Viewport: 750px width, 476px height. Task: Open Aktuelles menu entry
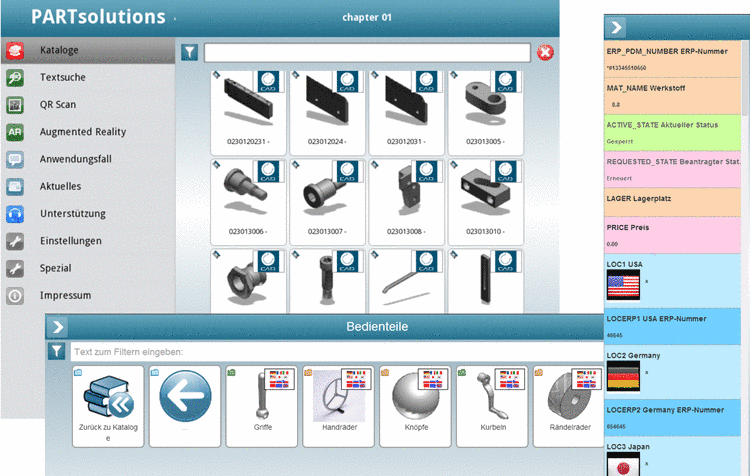[88, 187]
